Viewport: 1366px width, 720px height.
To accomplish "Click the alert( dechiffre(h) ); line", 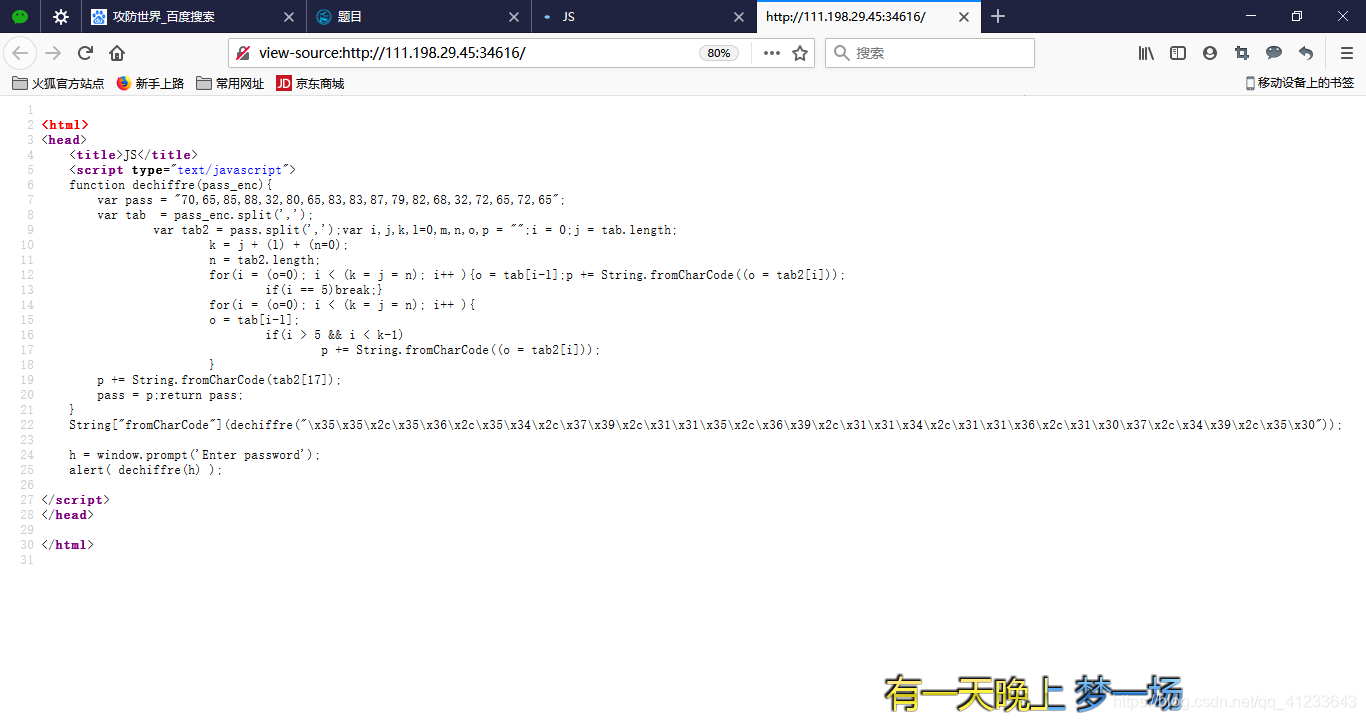I will pyautogui.click(x=146, y=470).
